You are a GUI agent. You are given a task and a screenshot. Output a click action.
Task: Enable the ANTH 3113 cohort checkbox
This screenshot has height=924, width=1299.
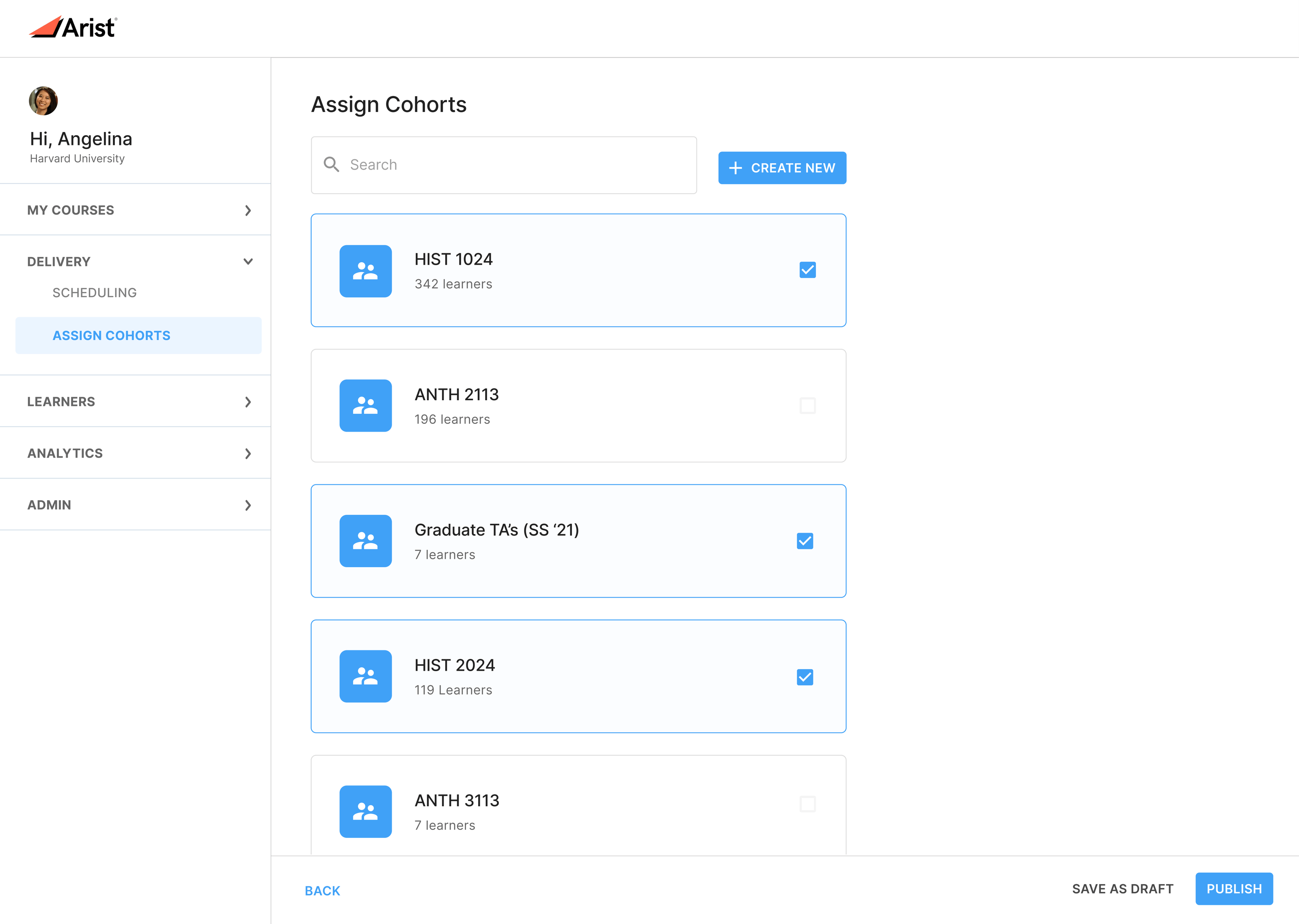coord(807,804)
